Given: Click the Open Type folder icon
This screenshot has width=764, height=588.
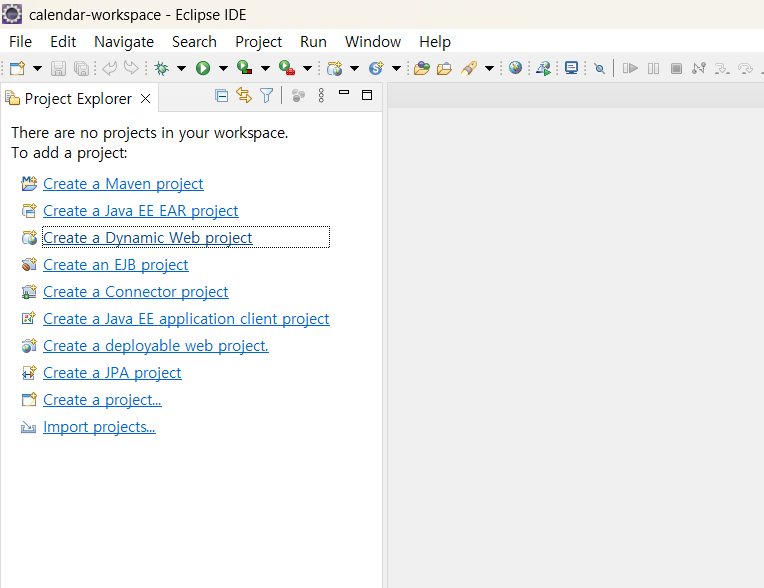Looking at the screenshot, I should tap(422, 68).
